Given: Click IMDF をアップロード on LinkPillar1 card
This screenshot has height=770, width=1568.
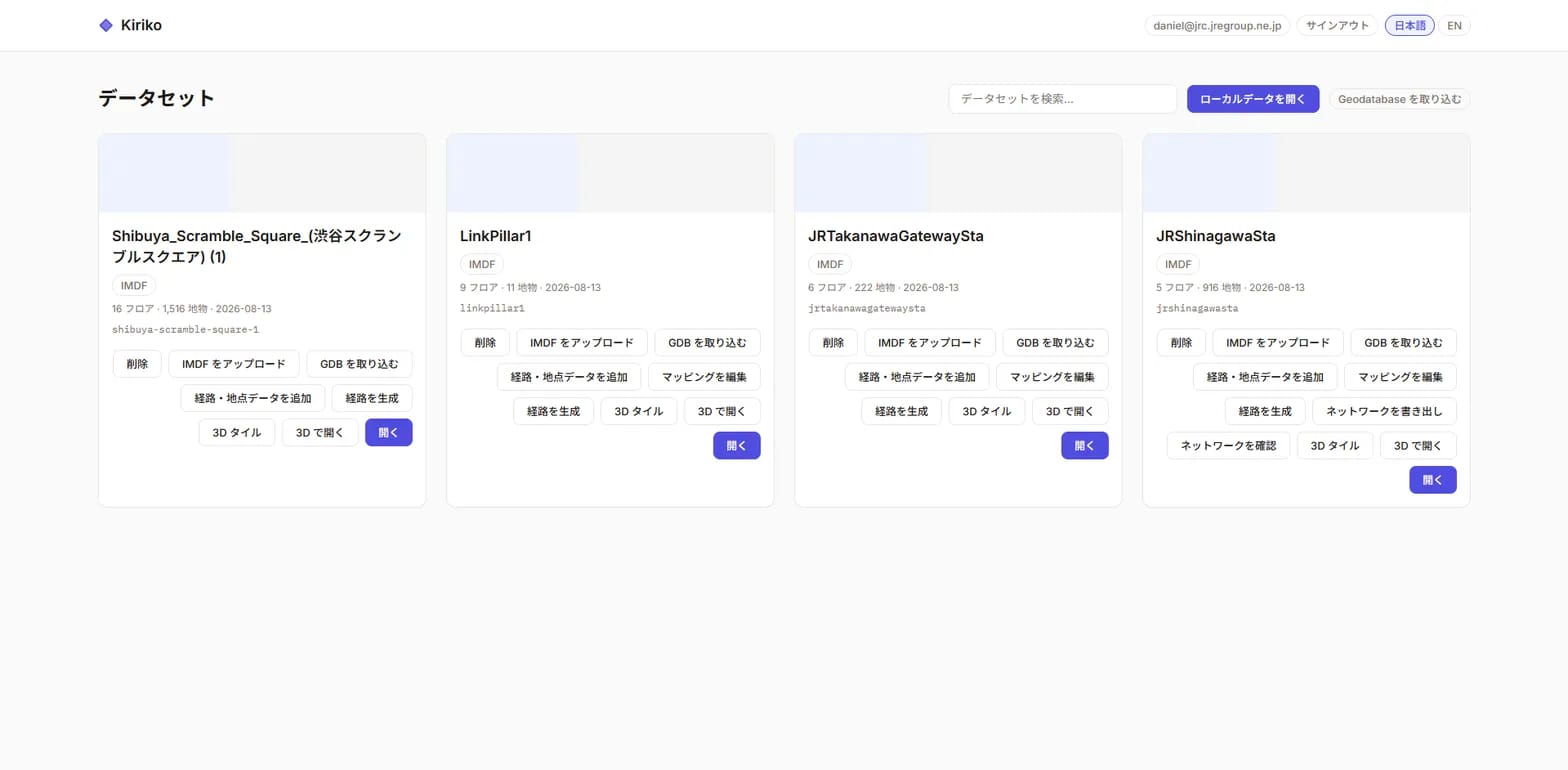Looking at the screenshot, I should coord(582,343).
